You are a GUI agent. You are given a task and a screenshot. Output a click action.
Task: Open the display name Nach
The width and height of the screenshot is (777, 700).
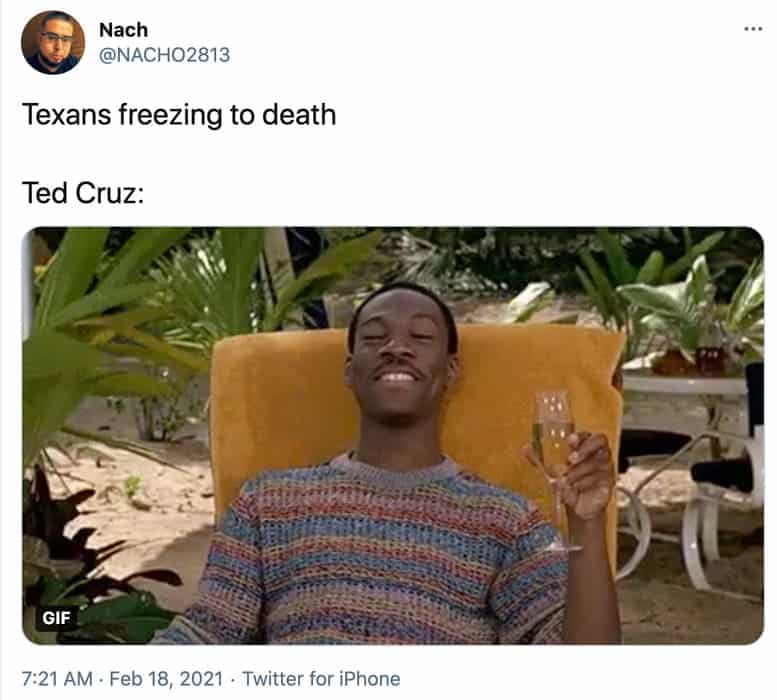(x=123, y=30)
